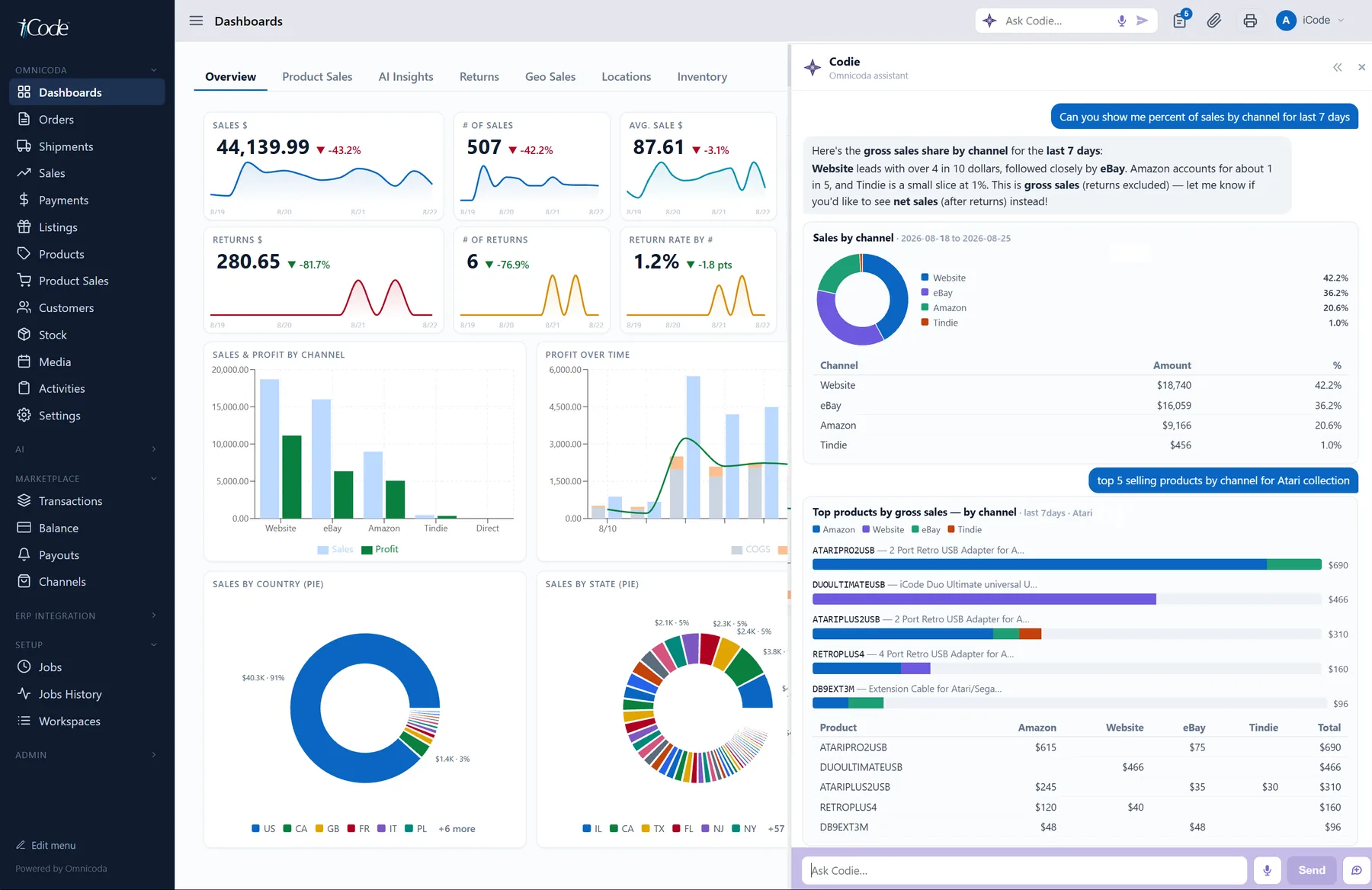Open Payments in the sidebar

click(87, 200)
